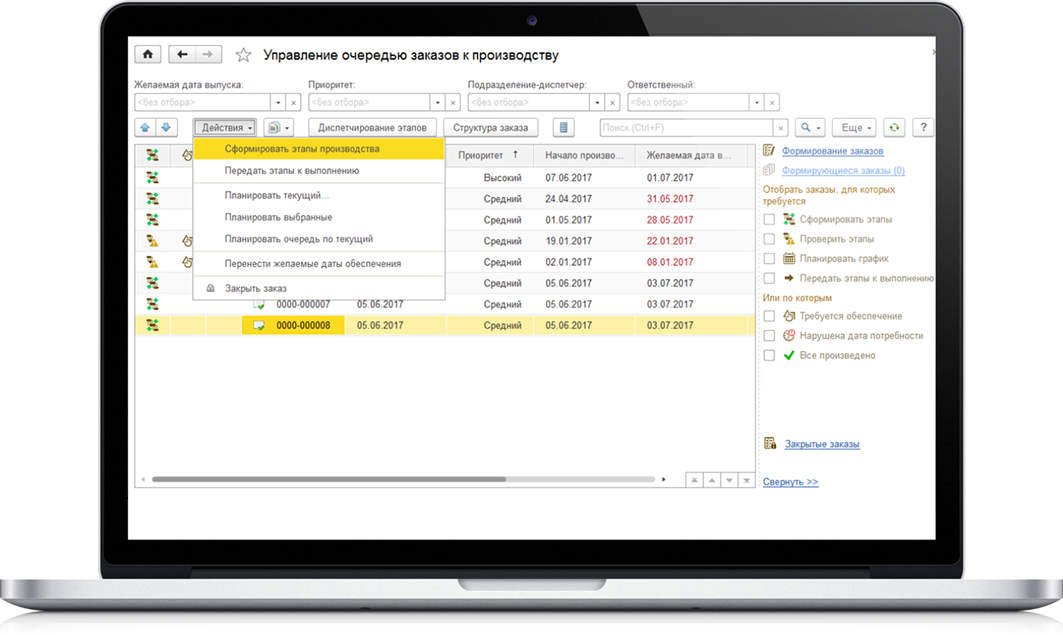
Task: Open help with the question mark
Action: 923,127
